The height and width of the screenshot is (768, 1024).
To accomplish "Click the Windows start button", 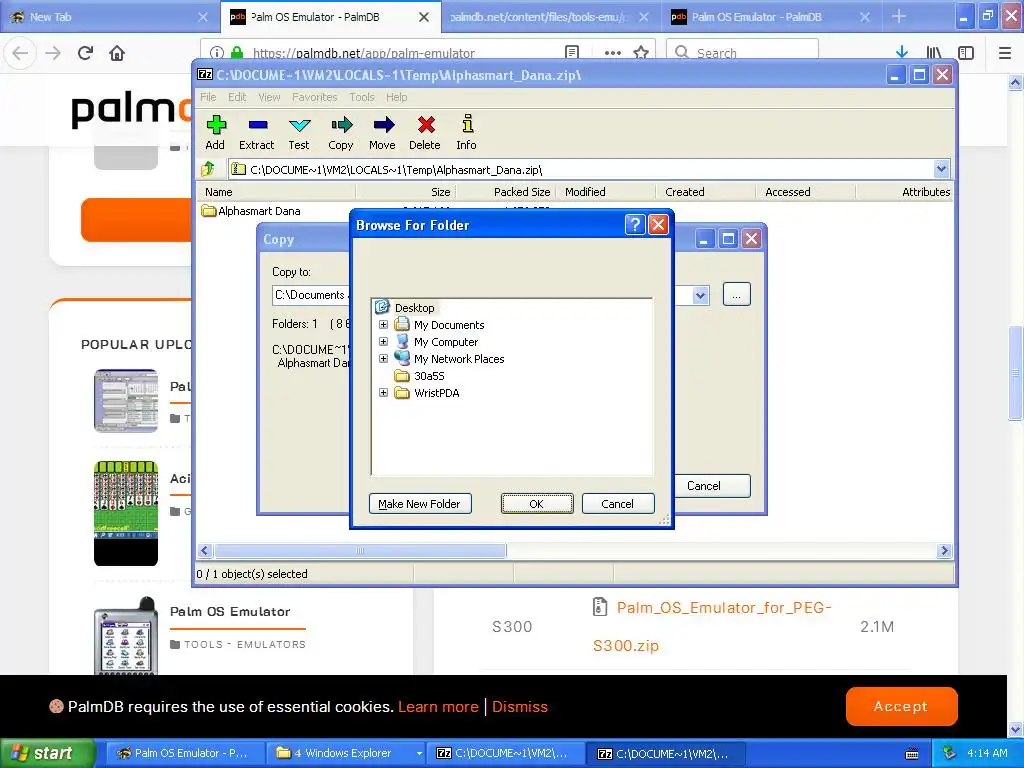I will (47, 753).
